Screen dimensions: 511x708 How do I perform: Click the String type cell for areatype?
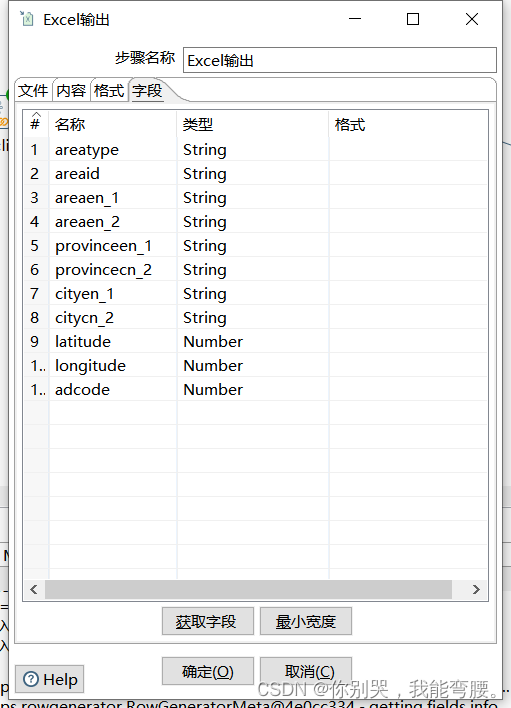pos(253,149)
